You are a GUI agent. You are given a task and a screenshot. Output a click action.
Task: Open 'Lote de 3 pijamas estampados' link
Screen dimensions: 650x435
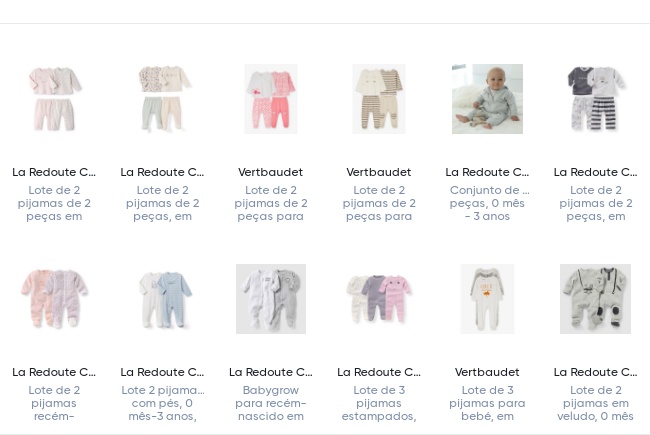pyautogui.click(x=379, y=403)
